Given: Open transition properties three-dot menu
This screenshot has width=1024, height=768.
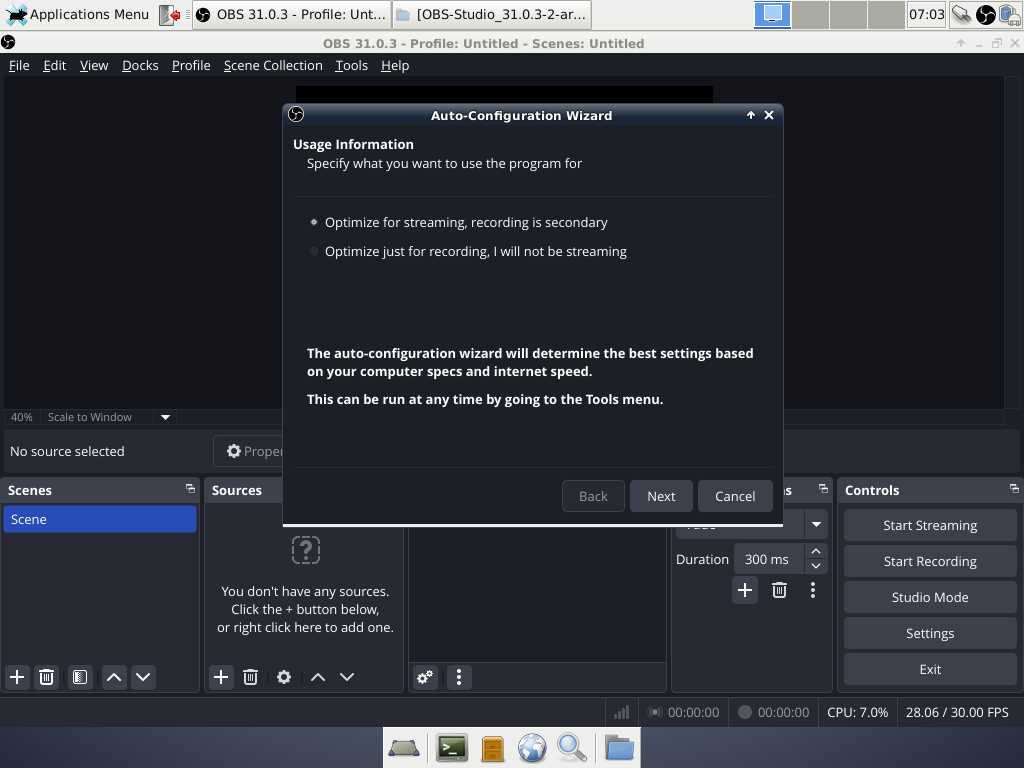Looking at the screenshot, I should click(x=812, y=590).
